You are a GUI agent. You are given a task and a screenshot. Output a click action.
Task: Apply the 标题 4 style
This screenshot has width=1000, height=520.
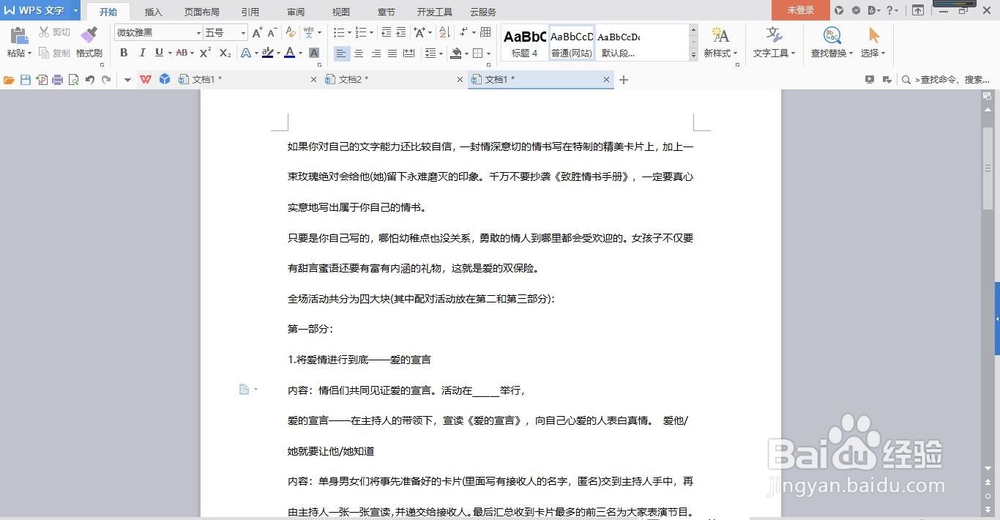[x=524, y=43]
